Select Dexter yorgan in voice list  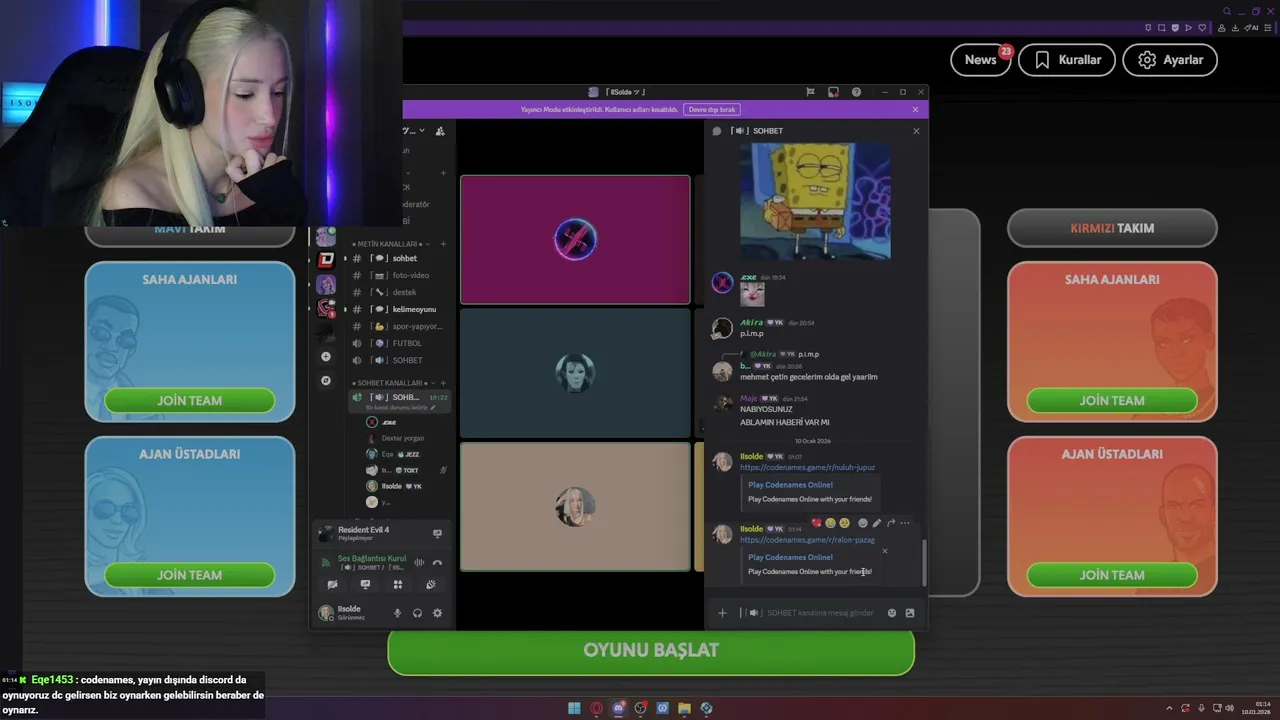click(x=403, y=438)
